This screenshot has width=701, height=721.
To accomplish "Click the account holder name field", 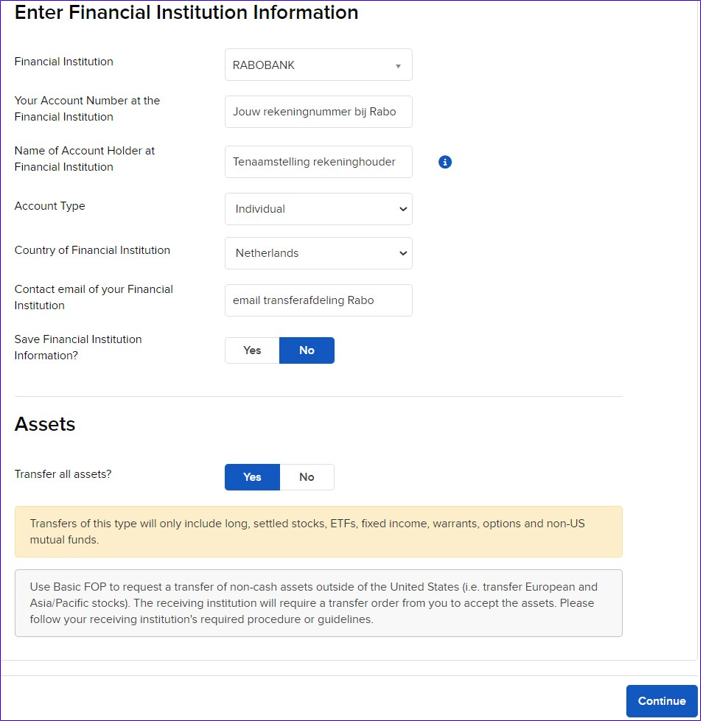I will click(318, 162).
